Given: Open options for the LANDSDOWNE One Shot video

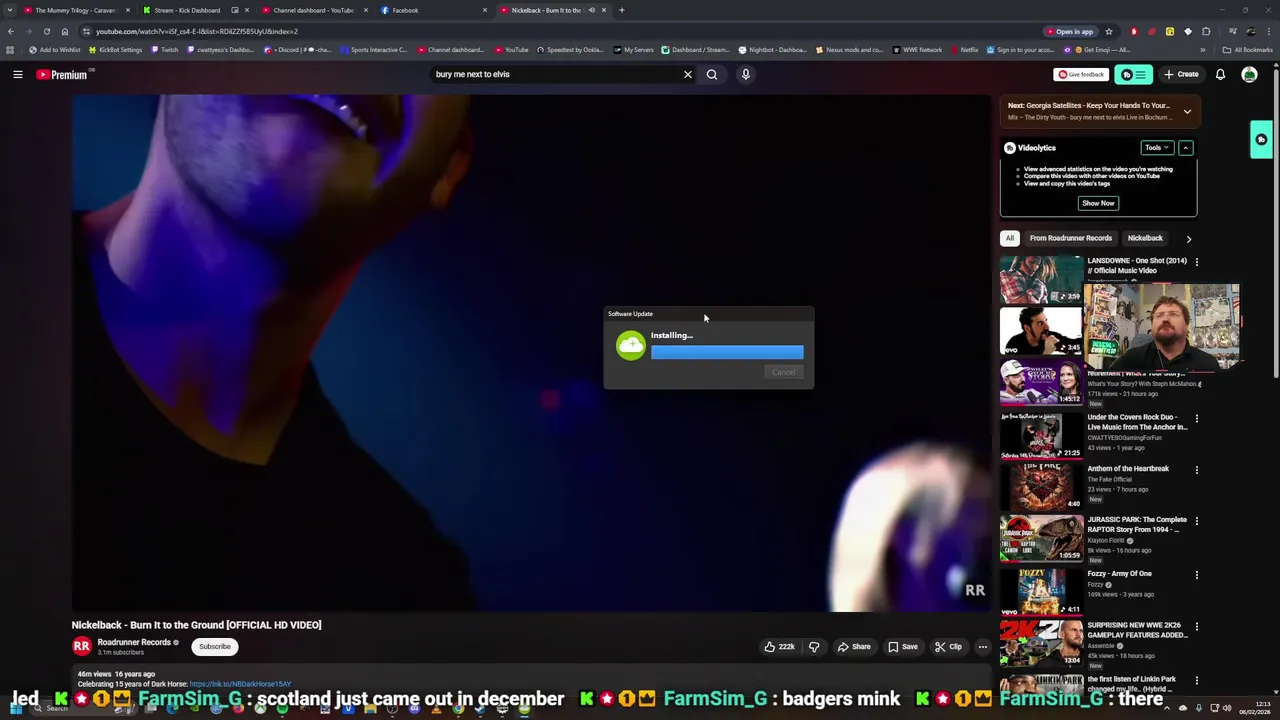Looking at the screenshot, I should pos(1196,262).
